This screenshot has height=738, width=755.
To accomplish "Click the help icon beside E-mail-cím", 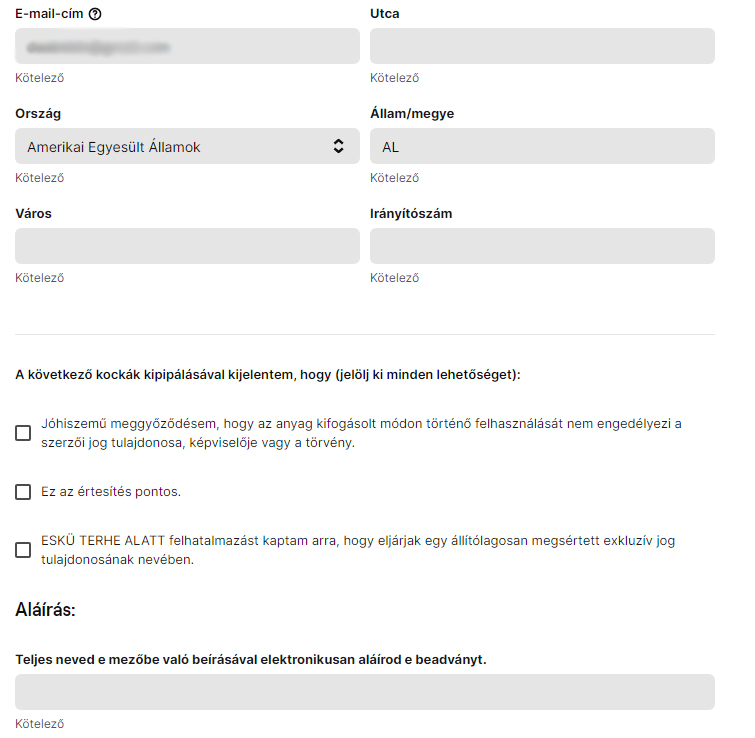I will coord(96,14).
